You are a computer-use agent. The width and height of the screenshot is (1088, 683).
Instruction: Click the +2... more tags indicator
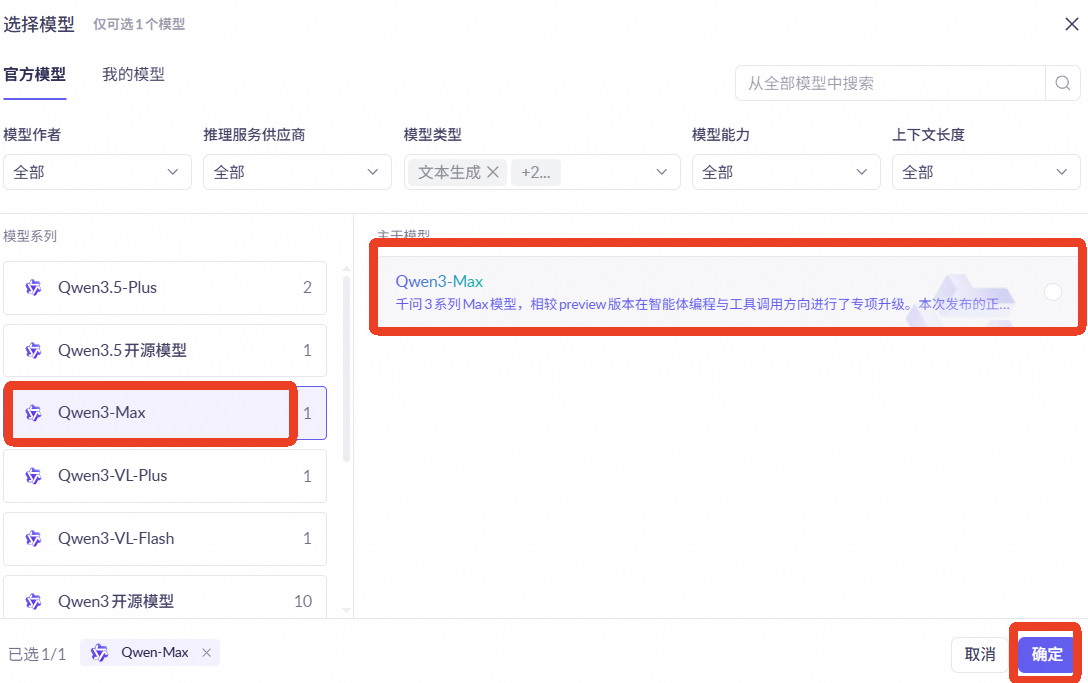coord(536,172)
